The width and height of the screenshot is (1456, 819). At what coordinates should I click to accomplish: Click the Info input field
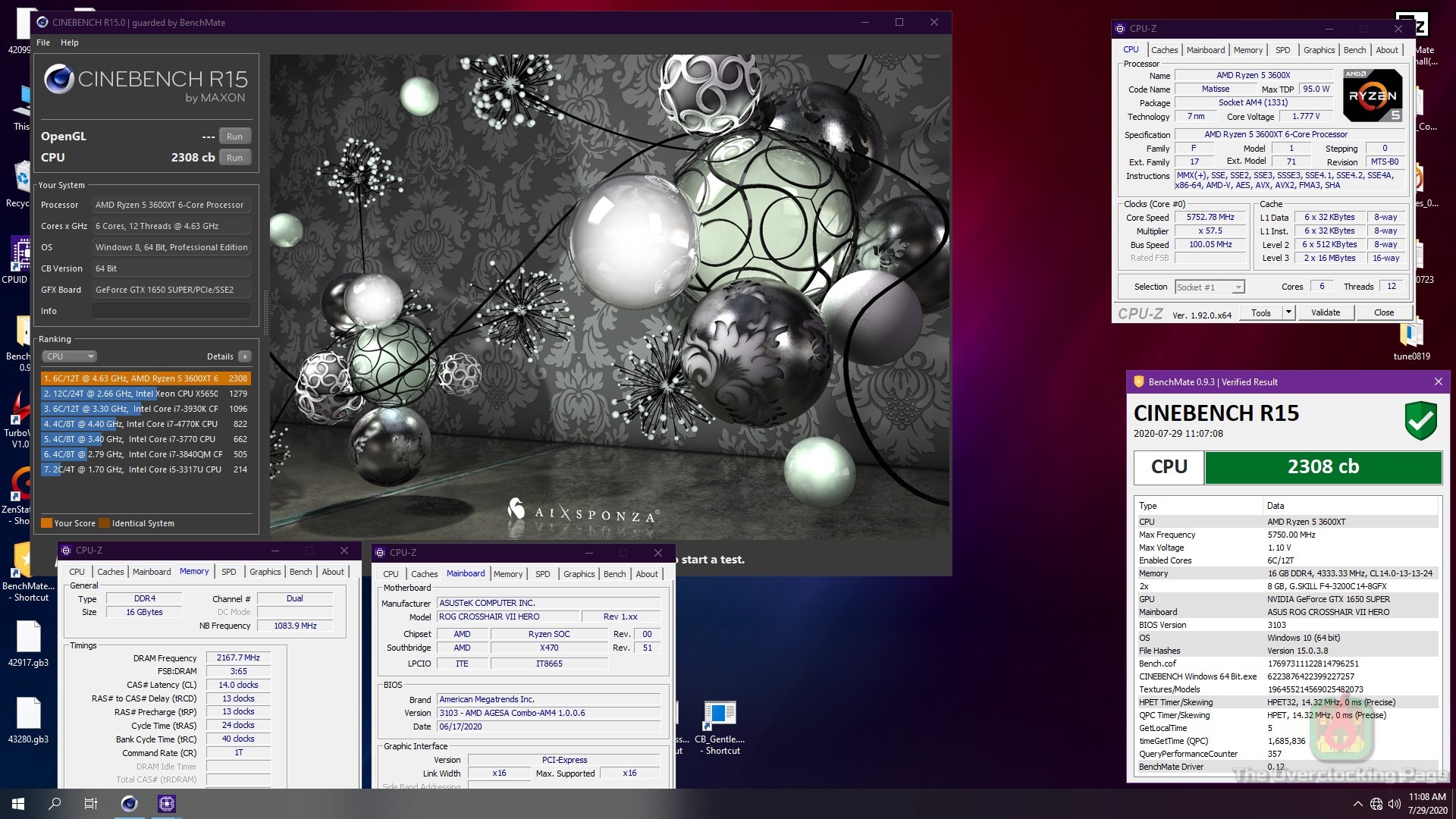tap(171, 311)
